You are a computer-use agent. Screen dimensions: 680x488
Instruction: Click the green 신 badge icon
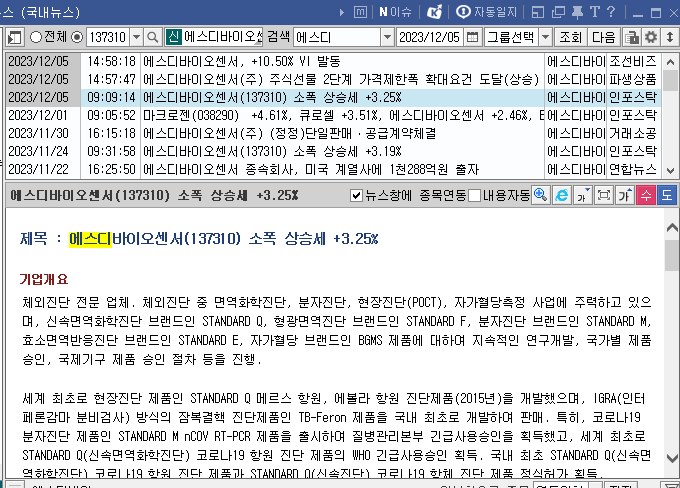tap(173, 37)
